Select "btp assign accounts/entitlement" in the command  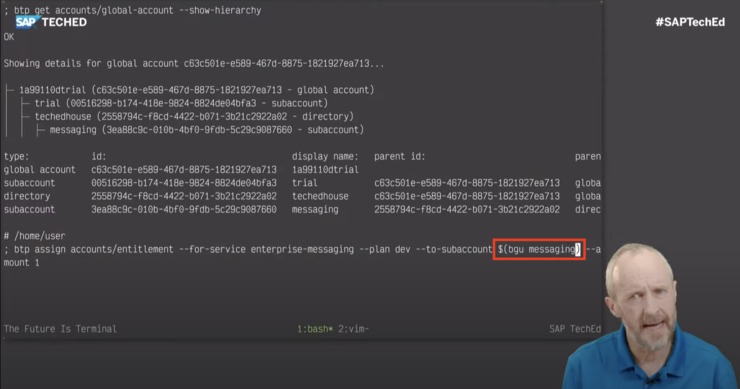coord(93,249)
